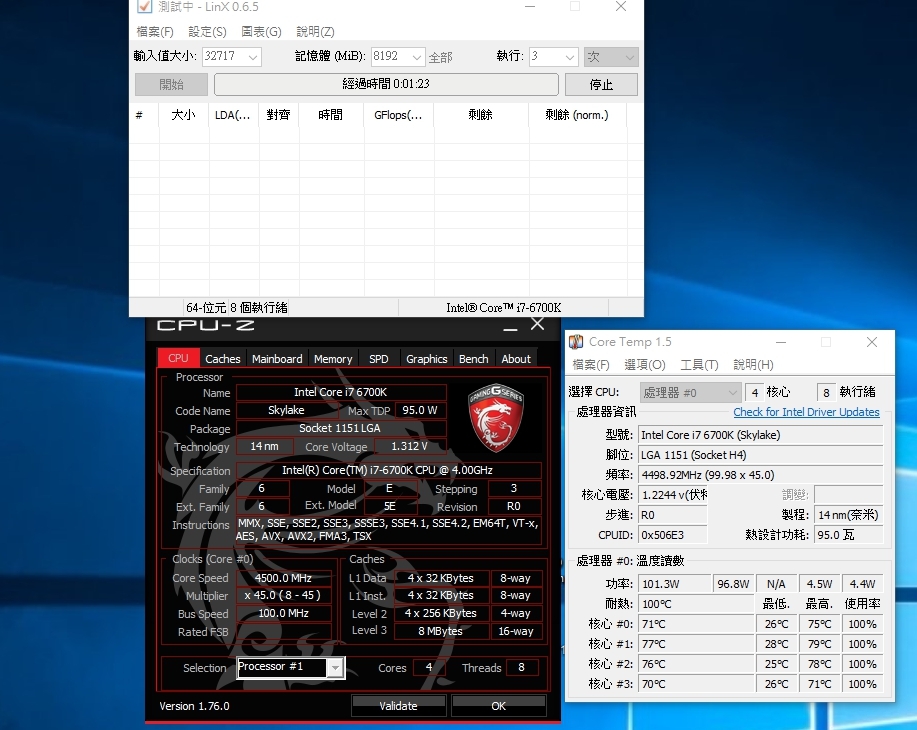Click the 對齊 column header in LinX
The height and width of the screenshot is (730, 917).
(279, 115)
